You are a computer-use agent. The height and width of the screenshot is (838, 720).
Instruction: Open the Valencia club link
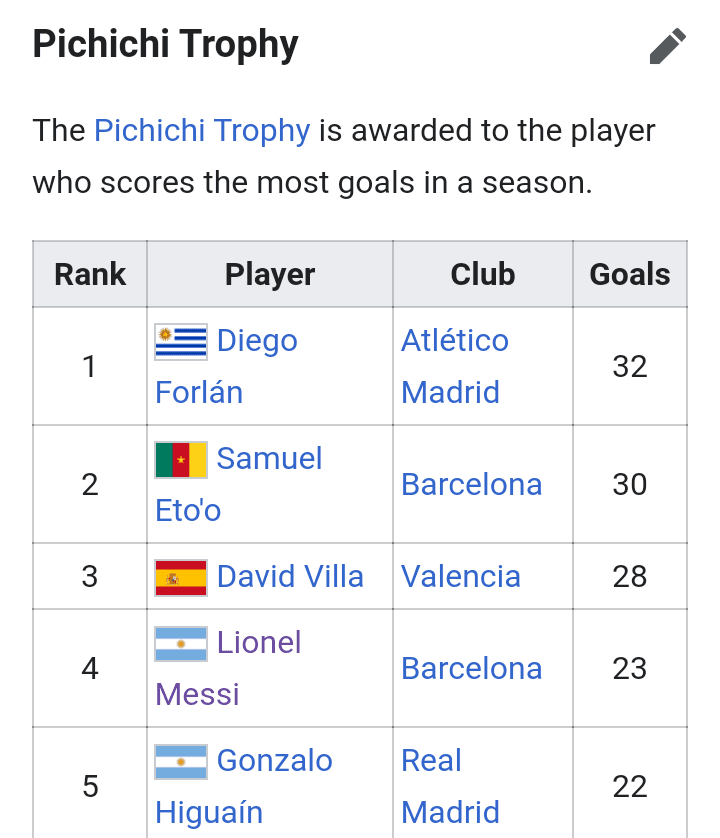[461, 577]
